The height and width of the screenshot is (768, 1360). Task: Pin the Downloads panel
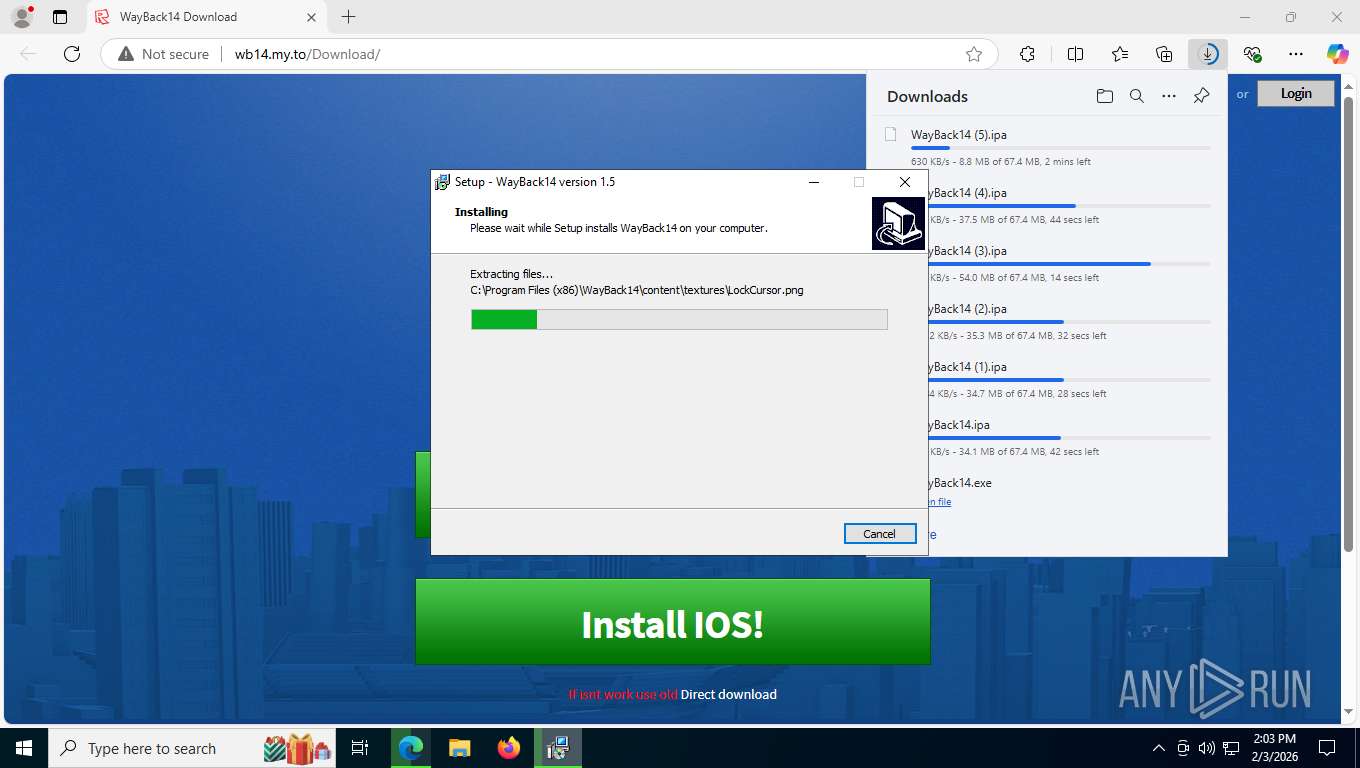(x=1202, y=96)
